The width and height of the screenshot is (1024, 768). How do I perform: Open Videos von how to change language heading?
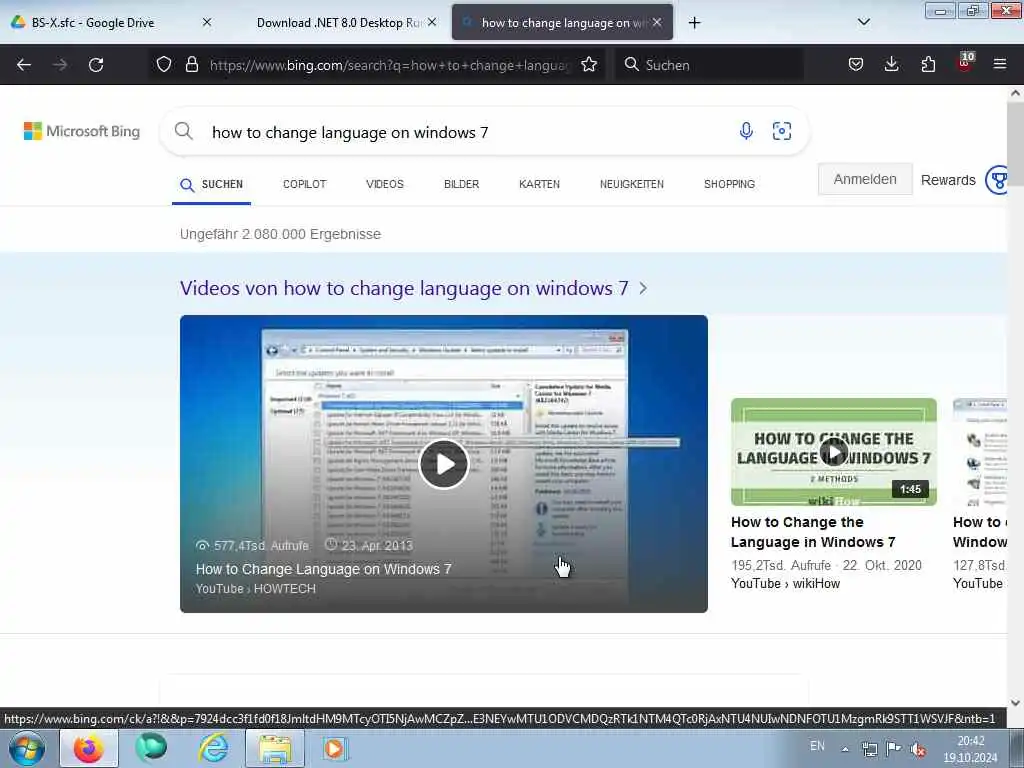point(404,288)
